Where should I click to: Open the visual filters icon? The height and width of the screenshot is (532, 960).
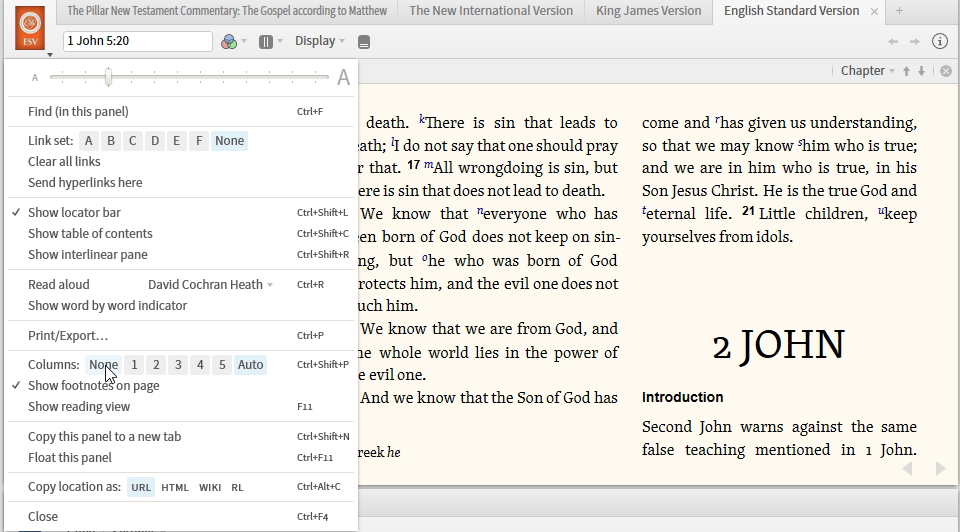tap(229, 42)
